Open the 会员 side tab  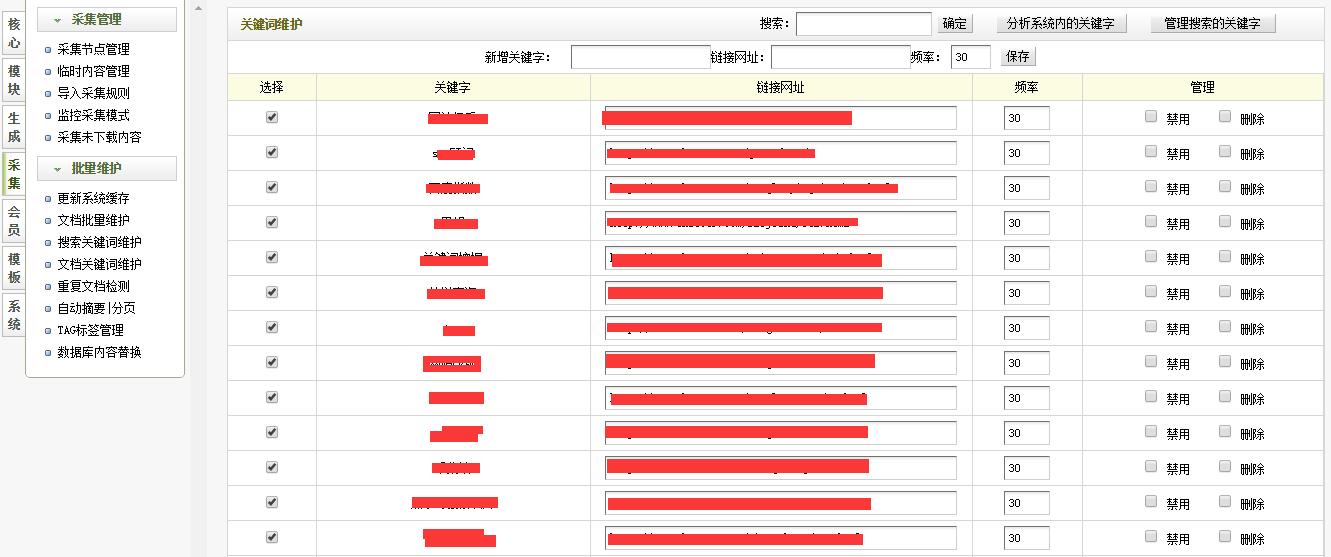(x=14, y=221)
